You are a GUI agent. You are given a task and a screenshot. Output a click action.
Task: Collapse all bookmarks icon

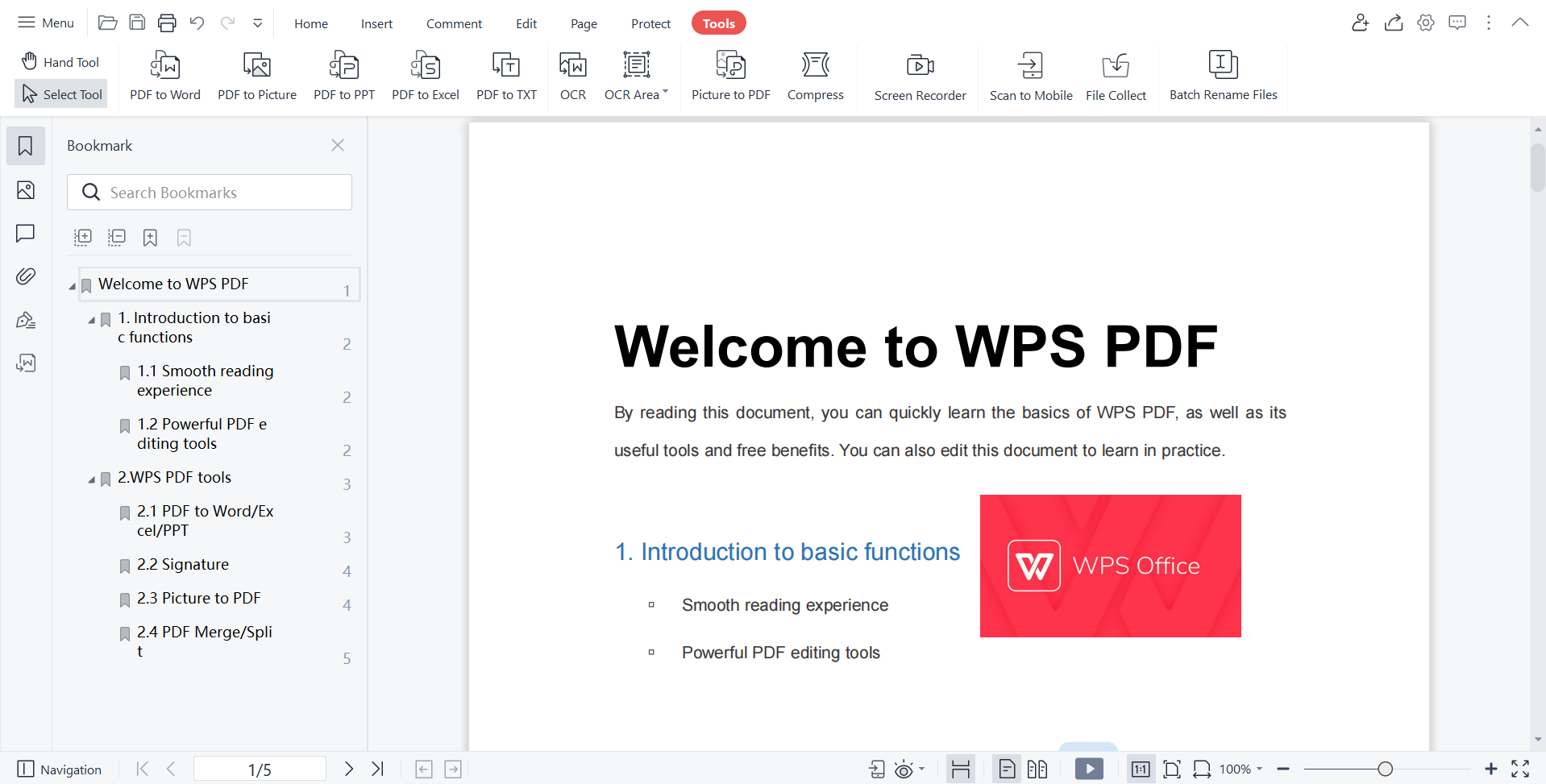(x=117, y=238)
